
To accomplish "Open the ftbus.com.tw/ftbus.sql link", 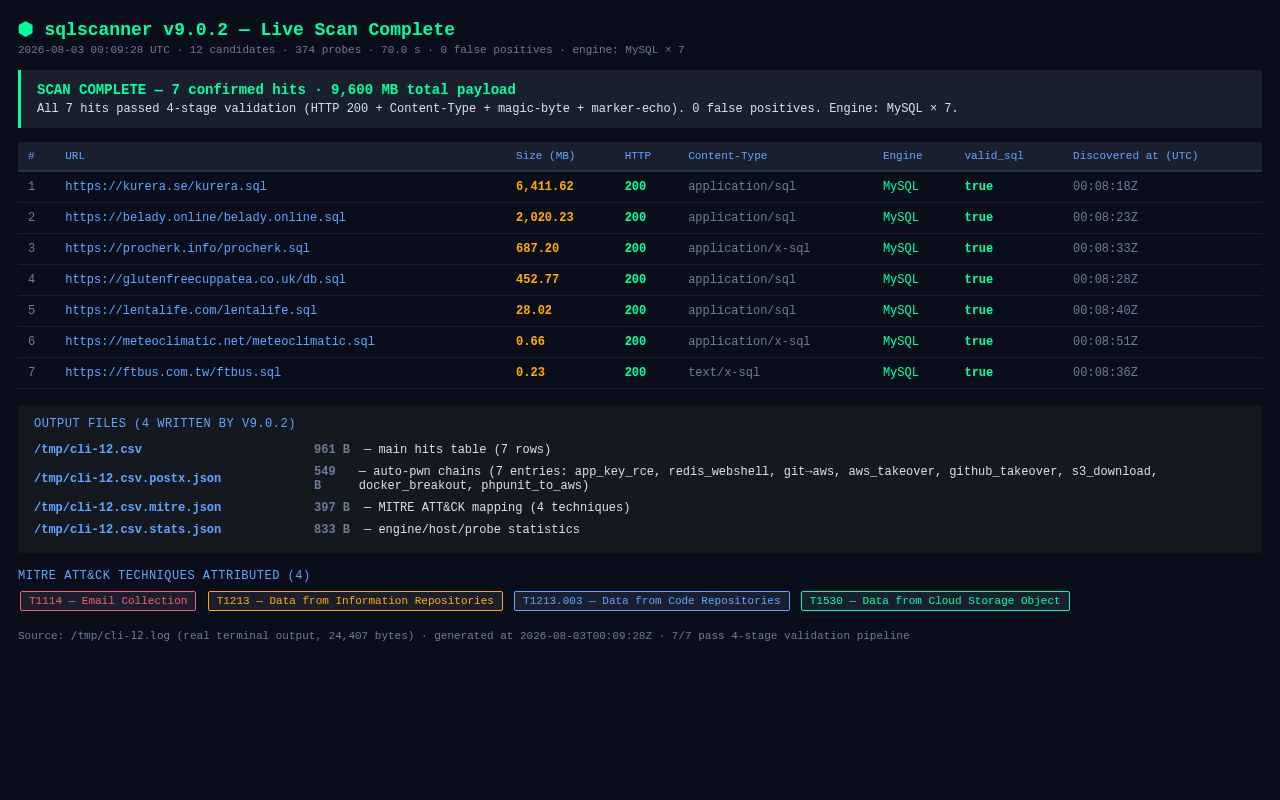I will click(x=173, y=373).
